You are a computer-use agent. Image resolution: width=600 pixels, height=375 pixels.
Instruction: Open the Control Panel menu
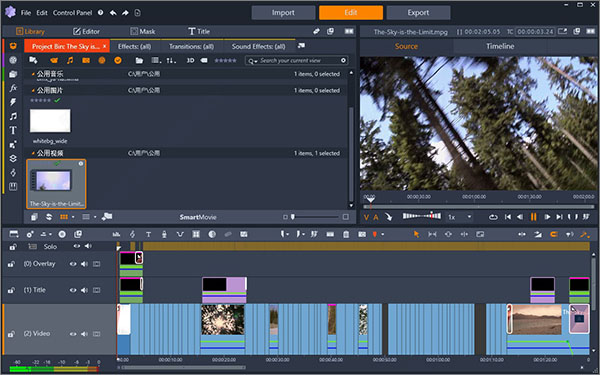pos(72,13)
